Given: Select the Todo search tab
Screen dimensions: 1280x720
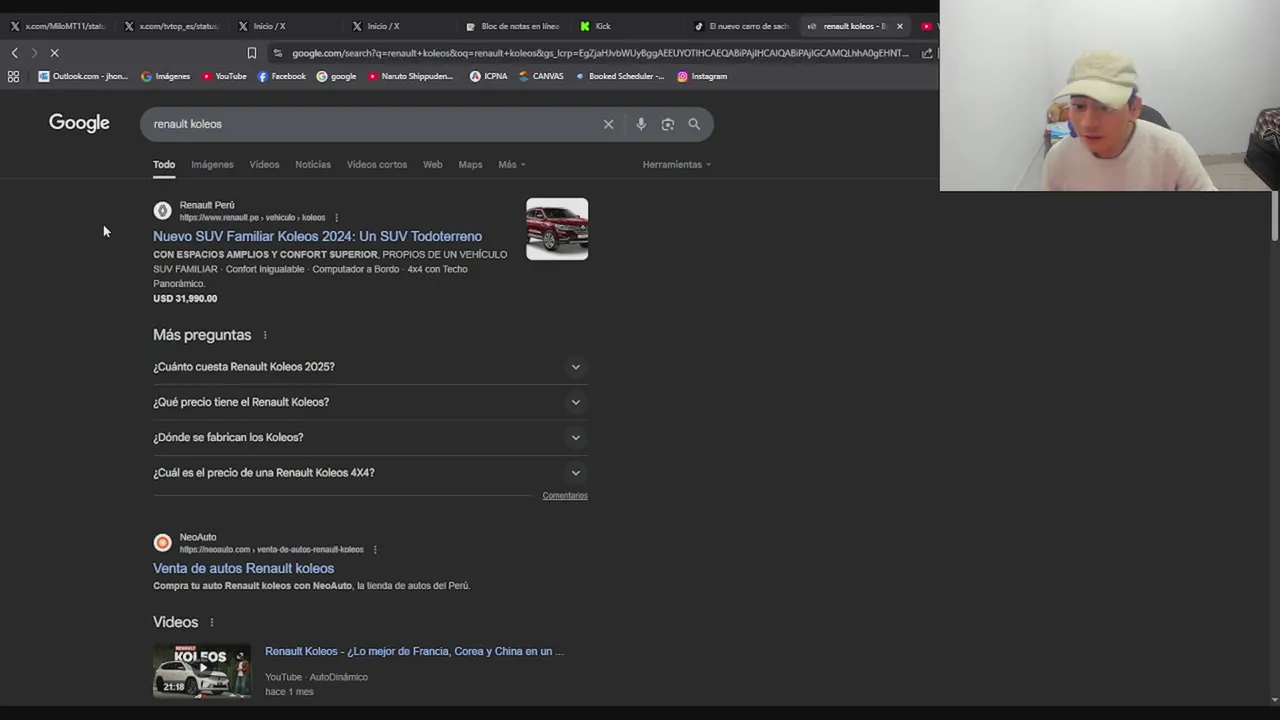Looking at the screenshot, I should pos(164,164).
